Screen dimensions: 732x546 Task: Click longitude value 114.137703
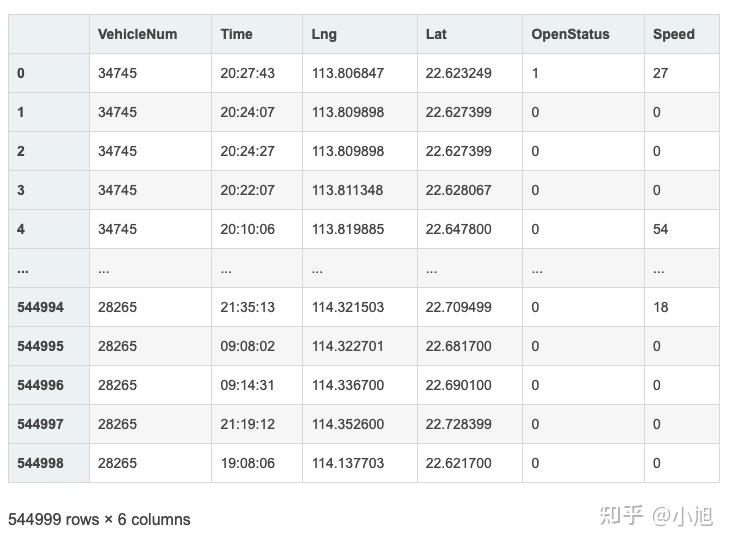347,463
